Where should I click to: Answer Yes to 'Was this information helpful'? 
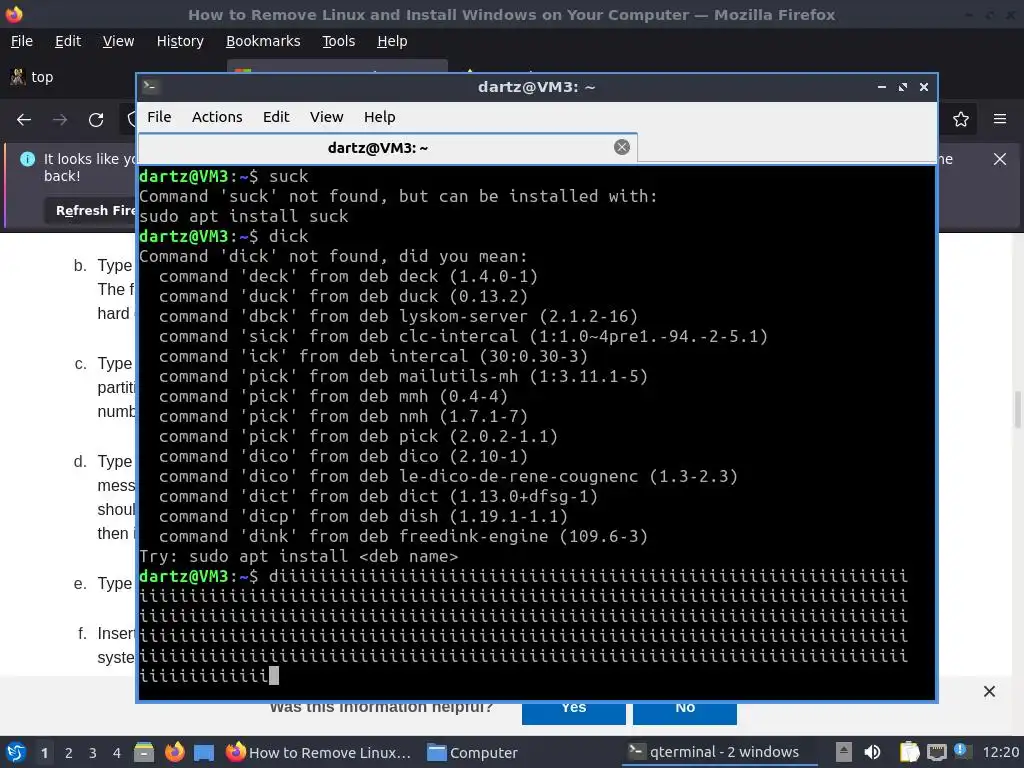pyautogui.click(x=573, y=712)
